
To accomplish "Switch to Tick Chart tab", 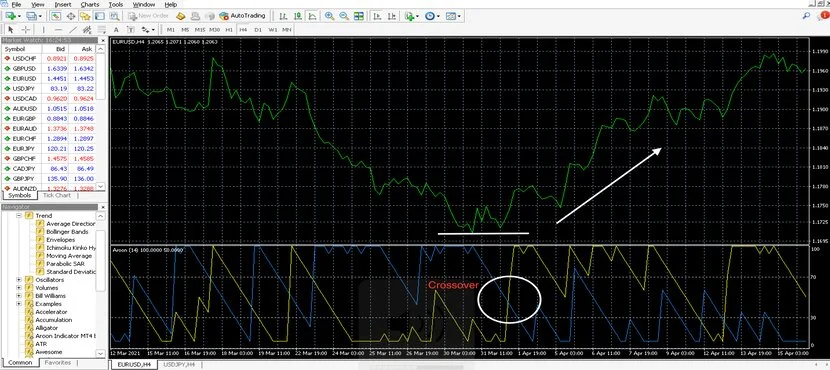I will (57, 195).
